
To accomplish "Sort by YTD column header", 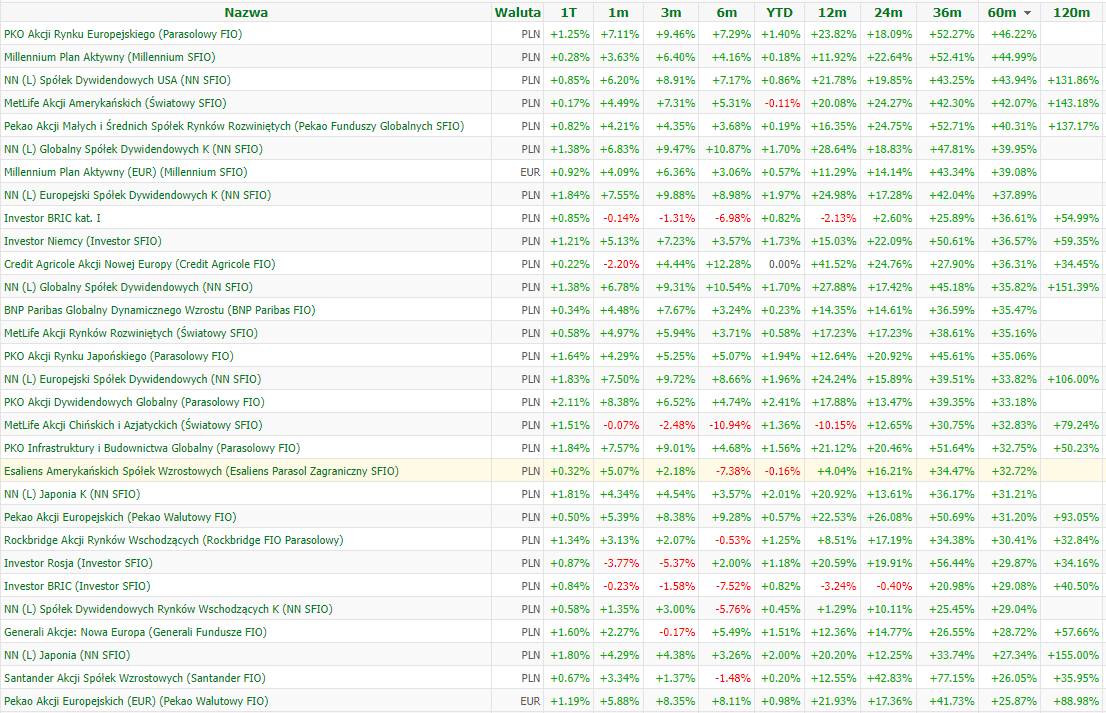I will [779, 13].
